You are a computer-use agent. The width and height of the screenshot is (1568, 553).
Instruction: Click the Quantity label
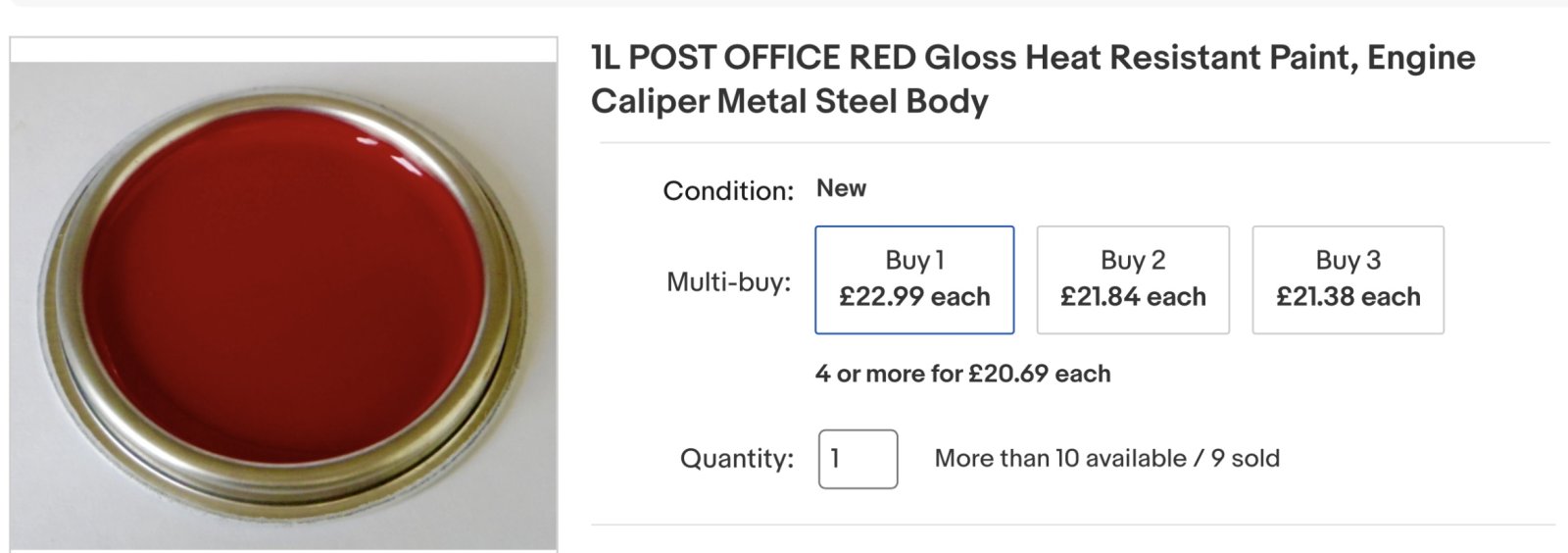tap(737, 458)
